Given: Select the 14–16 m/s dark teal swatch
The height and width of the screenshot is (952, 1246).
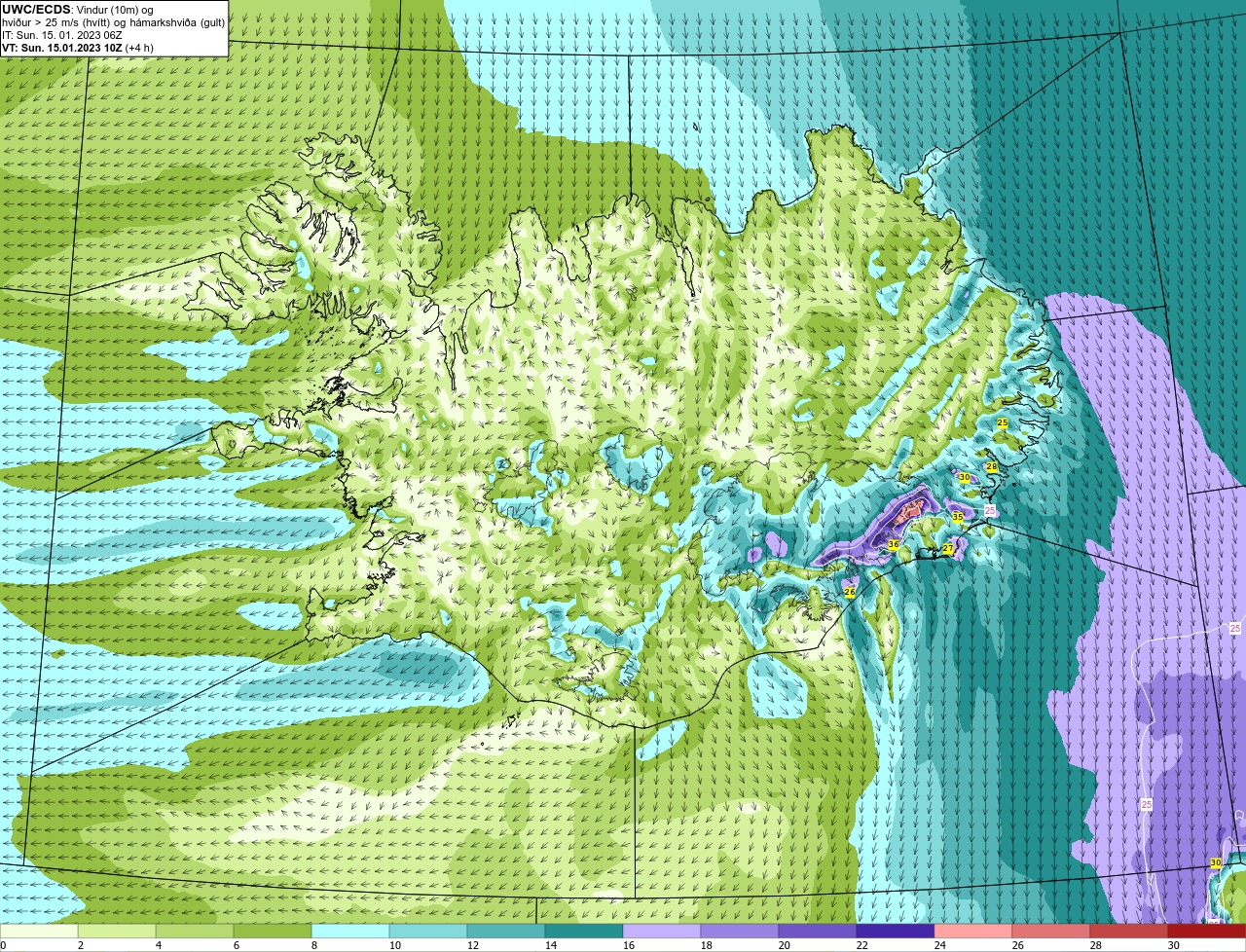Looking at the screenshot, I should (x=584, y=932).
